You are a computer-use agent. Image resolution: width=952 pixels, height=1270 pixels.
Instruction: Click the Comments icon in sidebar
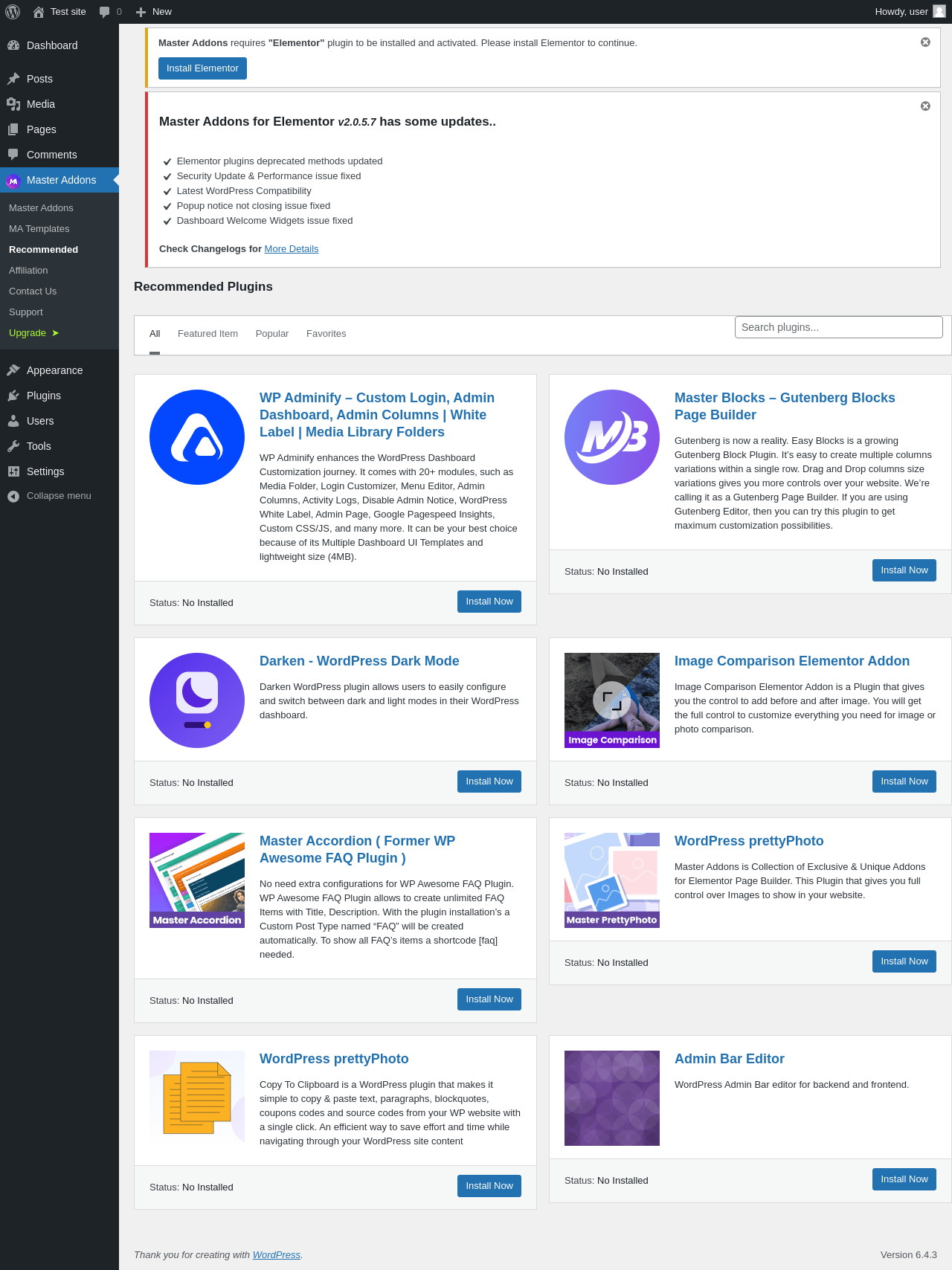[x=13, y=155]
